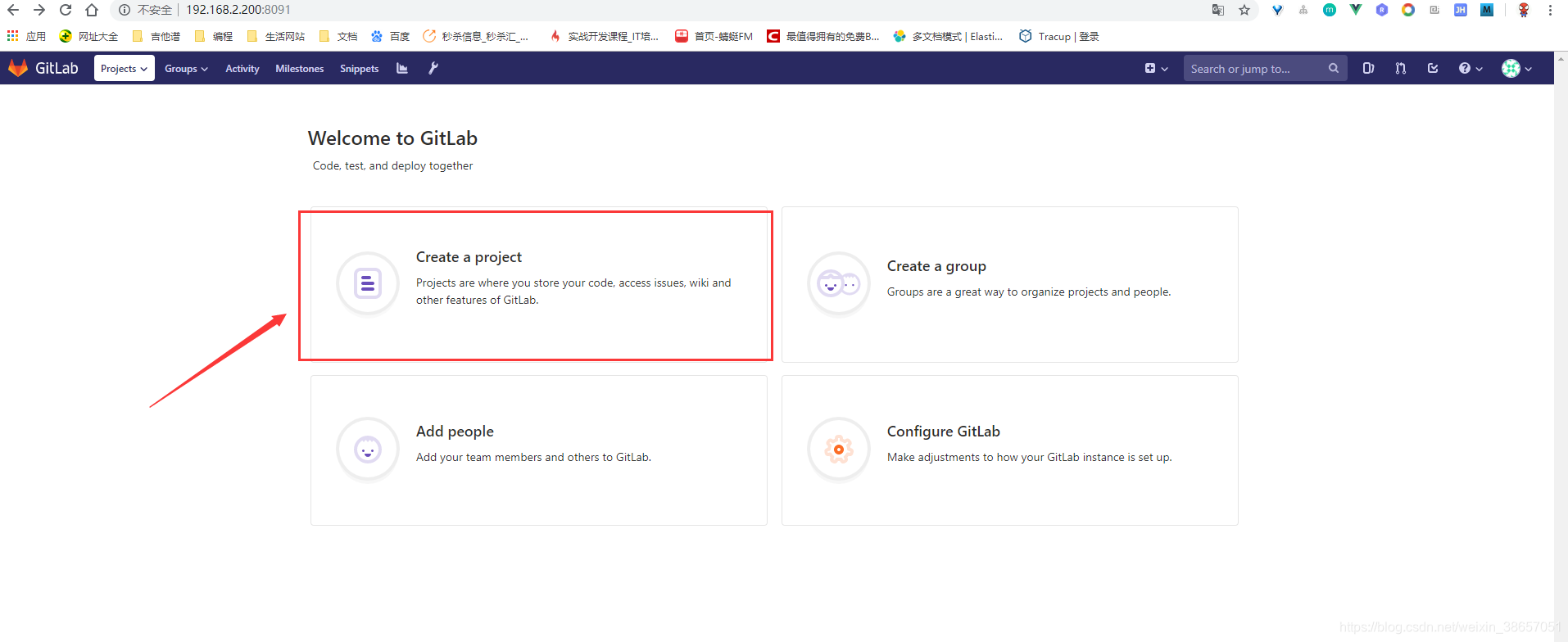
Task: Go forward in the browser
Action: [x=39, y=10]
